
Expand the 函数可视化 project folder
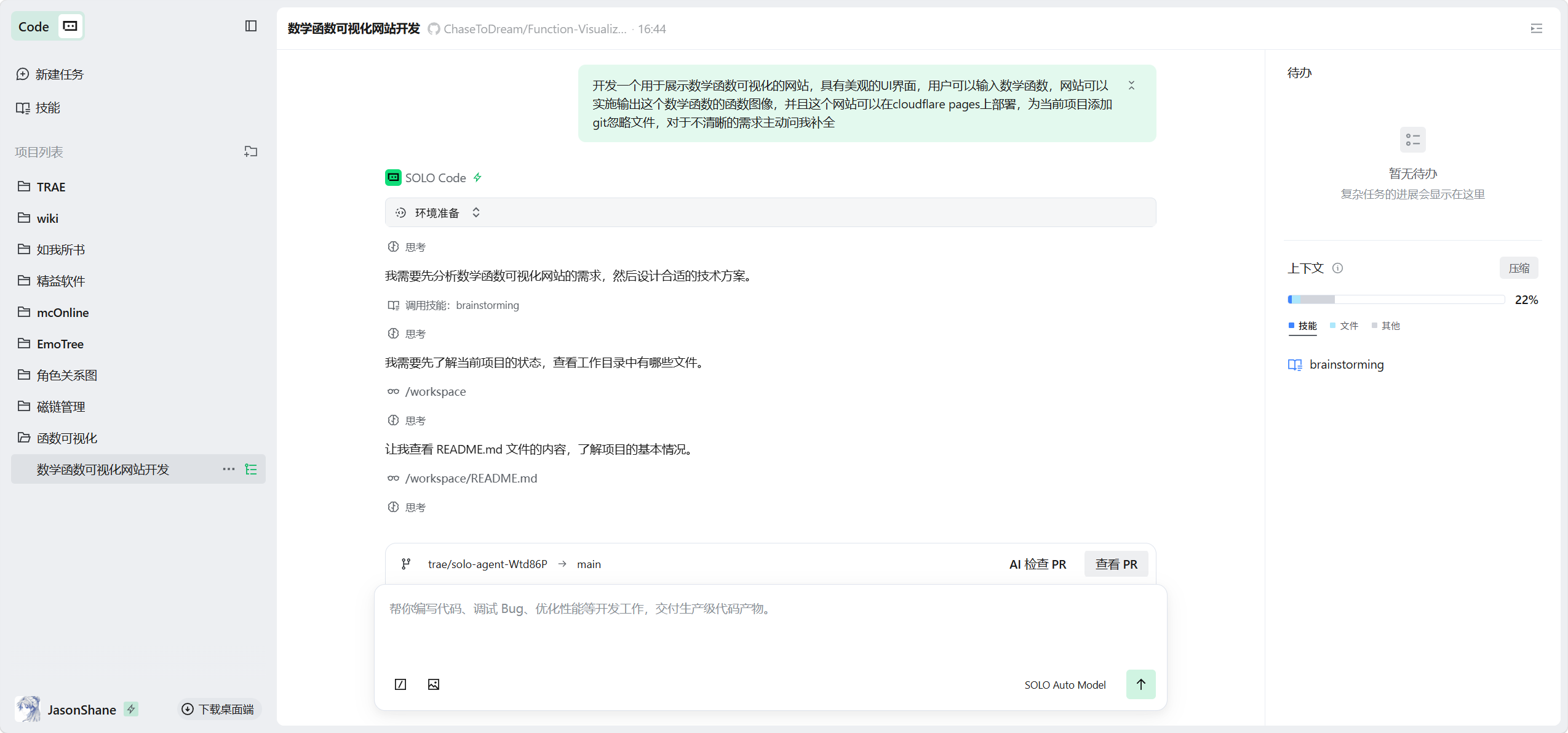pyautogui.click(x=66, y=438)
